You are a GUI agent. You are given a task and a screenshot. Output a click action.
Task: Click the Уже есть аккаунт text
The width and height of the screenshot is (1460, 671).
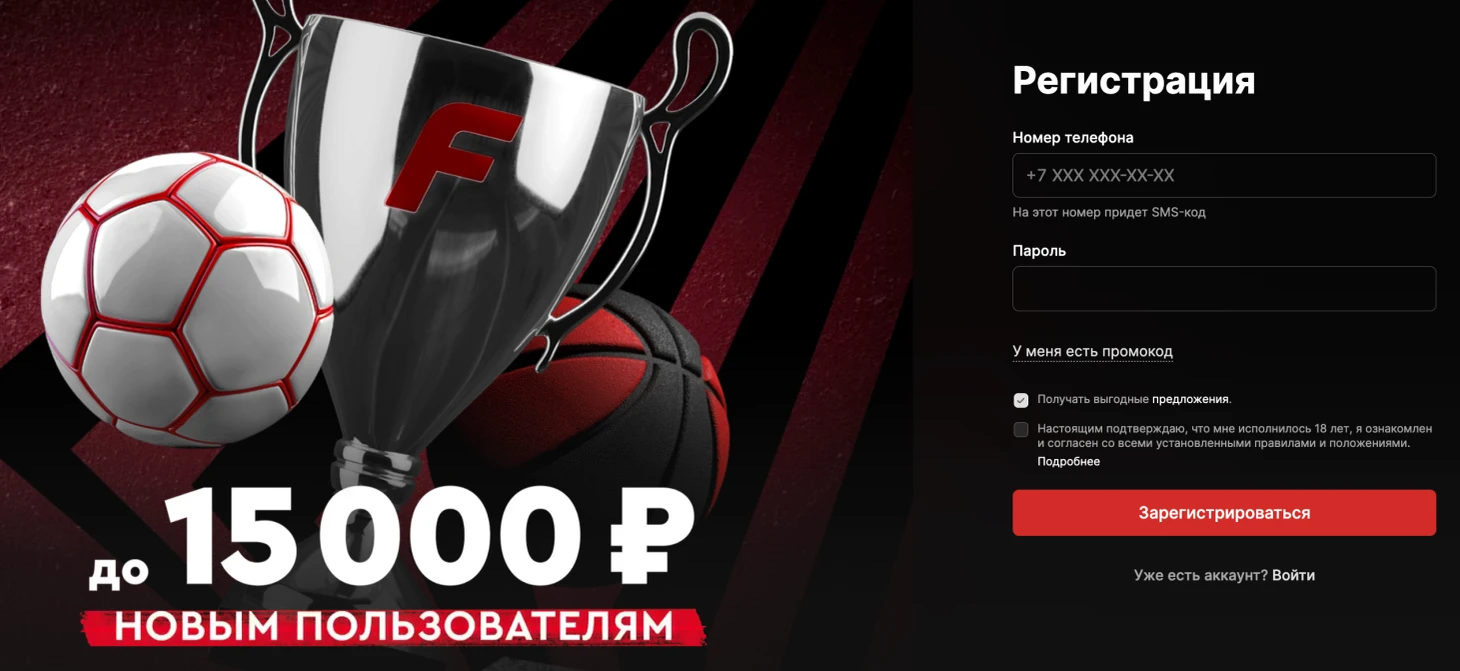click(1200, 575)
